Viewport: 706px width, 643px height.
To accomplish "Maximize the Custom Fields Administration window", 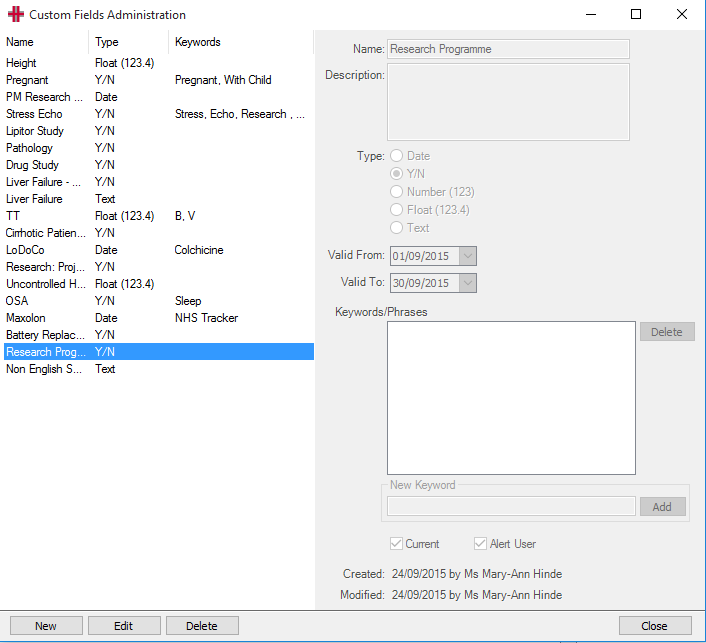I will 636,14.
